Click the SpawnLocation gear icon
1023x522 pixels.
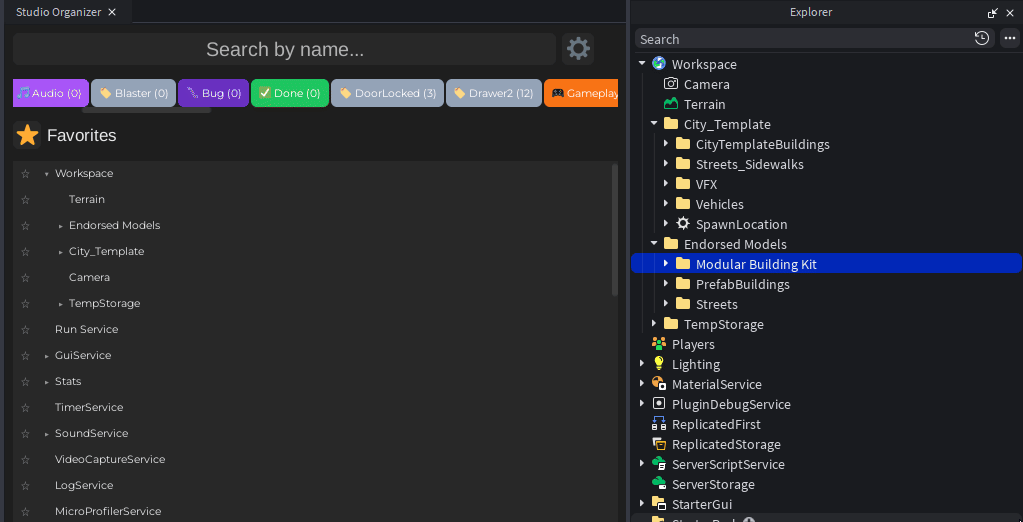pos(683,224)
